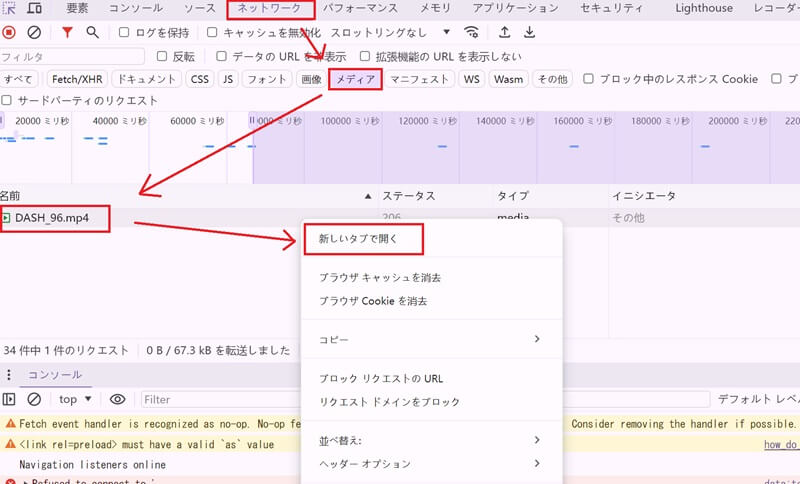Open the top context dropdown
The image size is (800, 484).
pyautogui.click(x=74, y=399)
